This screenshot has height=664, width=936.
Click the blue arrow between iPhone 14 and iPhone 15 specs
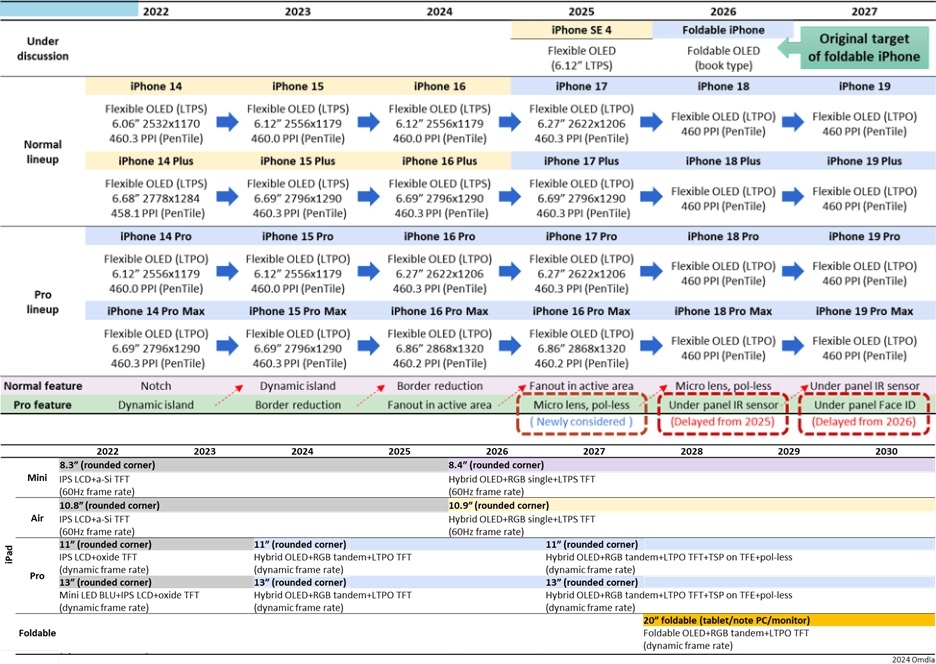coord(227,122)
